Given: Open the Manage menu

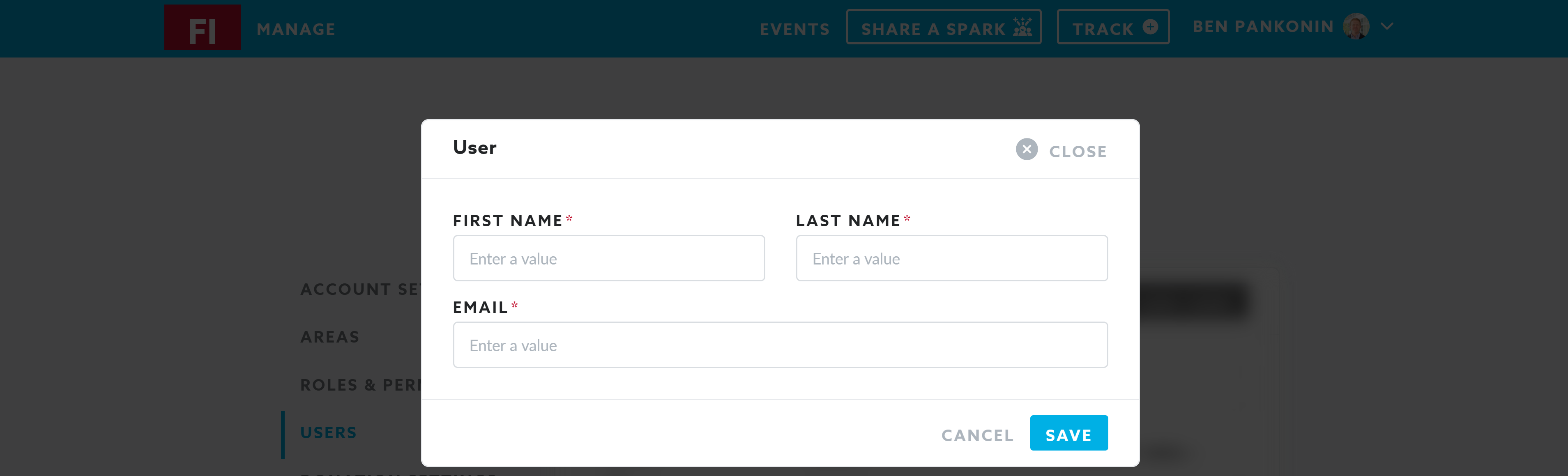Looking at the screenshot, I should (296, 29).
